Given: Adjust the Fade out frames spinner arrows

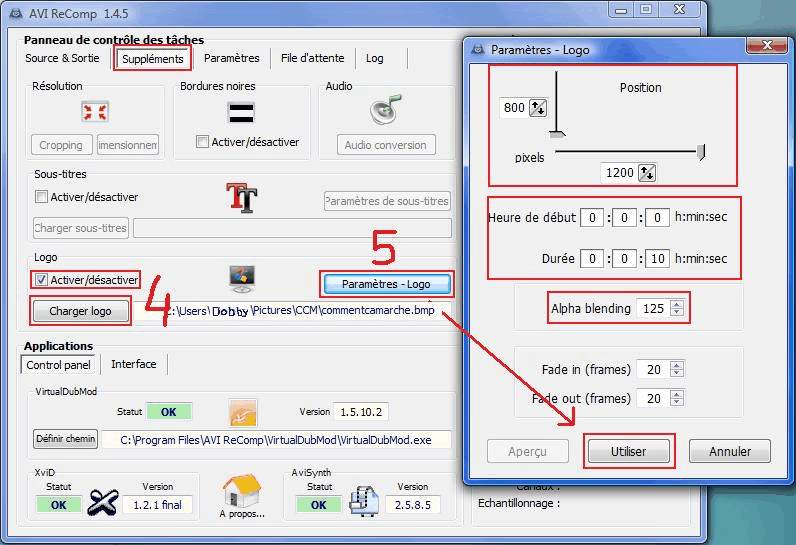Looking at the screenshot, I should pyautogui.click(x=677, y=398).
